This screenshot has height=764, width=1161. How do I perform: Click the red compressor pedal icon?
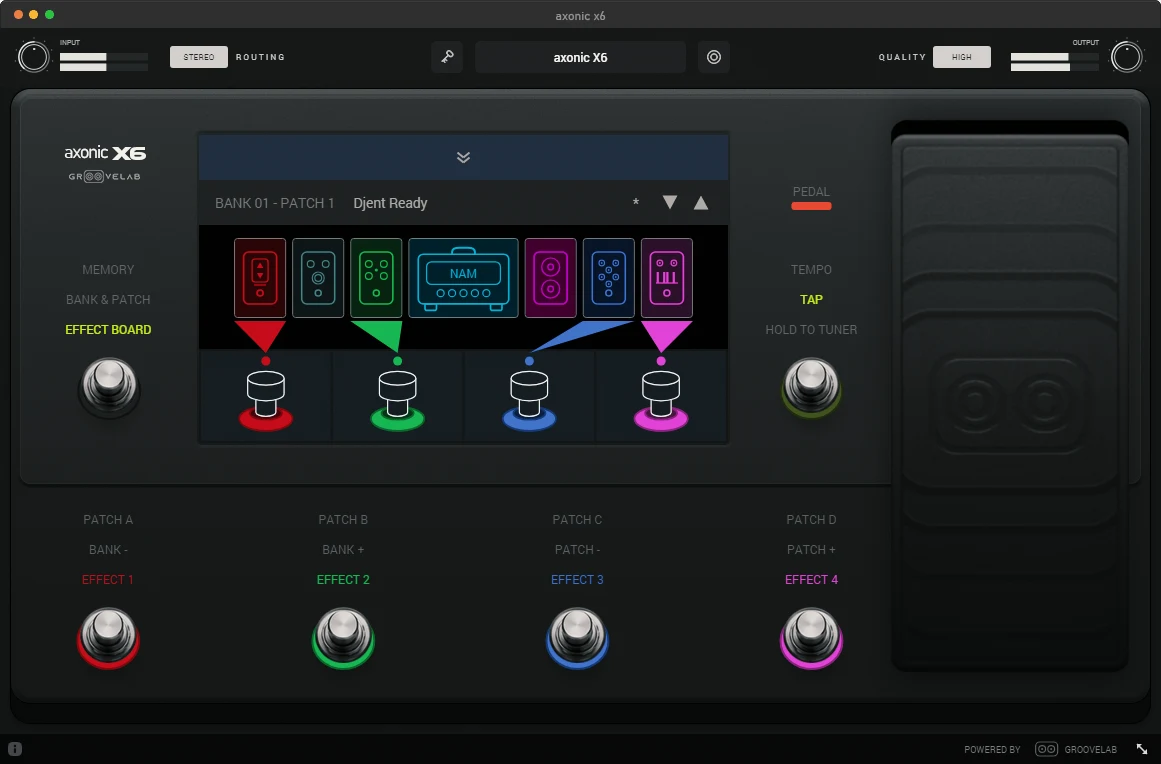coord(260,278)
